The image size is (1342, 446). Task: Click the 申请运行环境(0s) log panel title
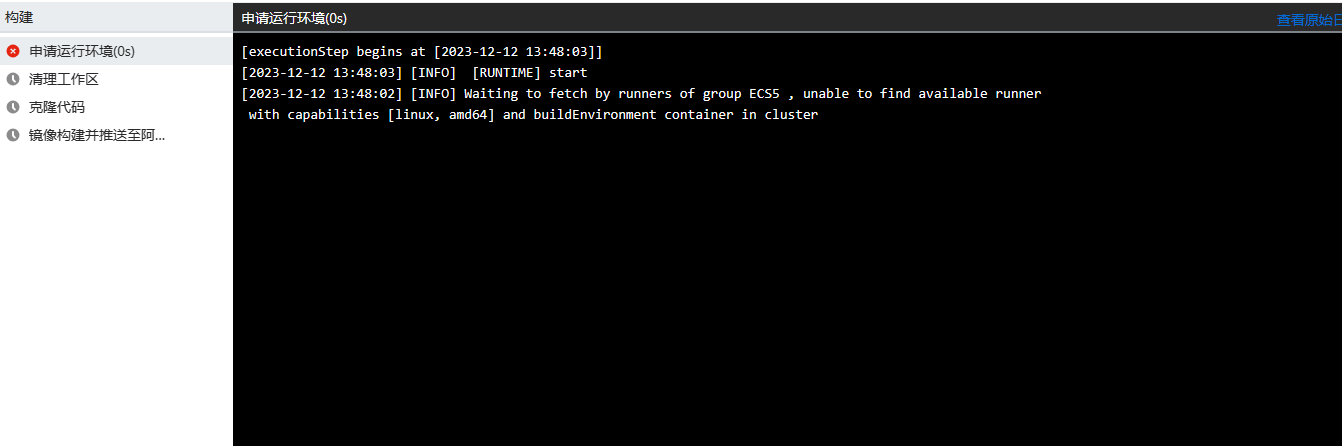(294, 18)
